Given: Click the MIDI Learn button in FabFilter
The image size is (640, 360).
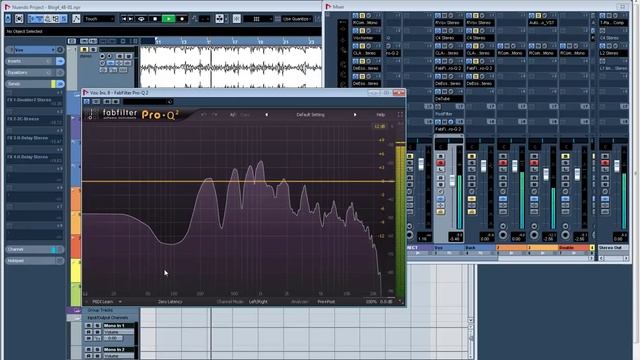Looking at the screenshot, I should 103,302.
